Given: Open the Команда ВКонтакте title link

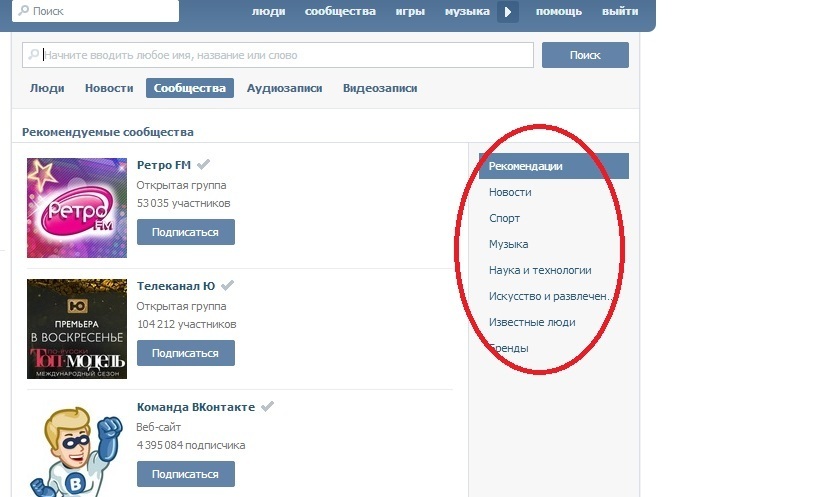Looking at the screenshot, I should [196, 407].
